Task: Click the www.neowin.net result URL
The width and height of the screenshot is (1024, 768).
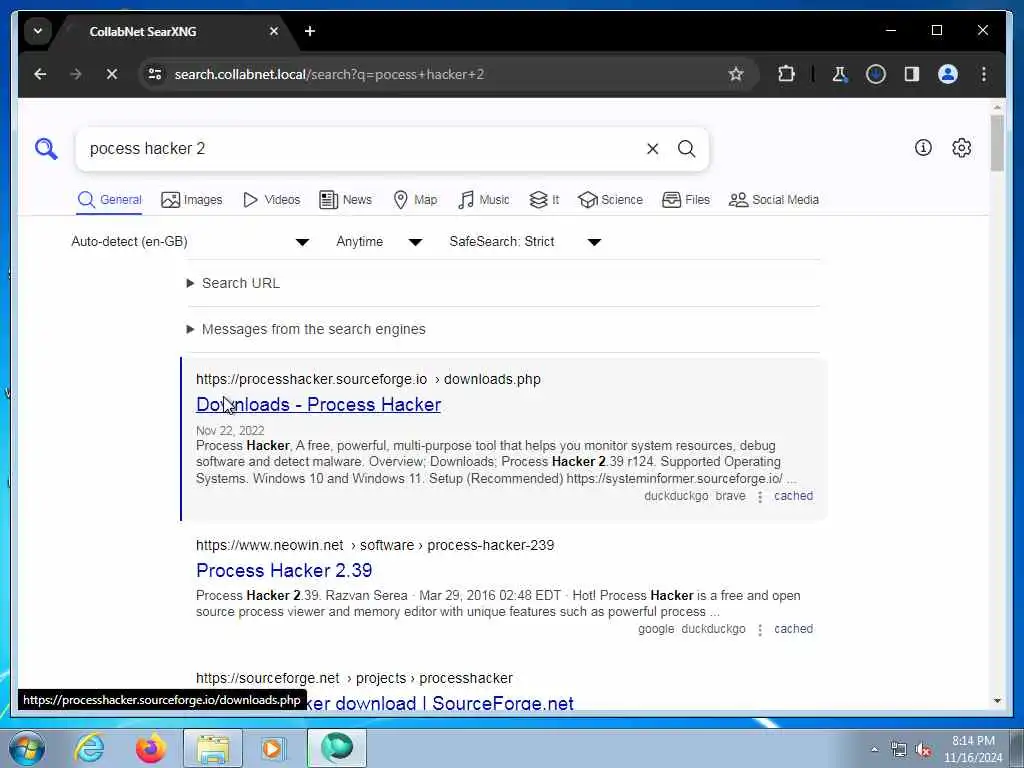Action: point(375,545)
